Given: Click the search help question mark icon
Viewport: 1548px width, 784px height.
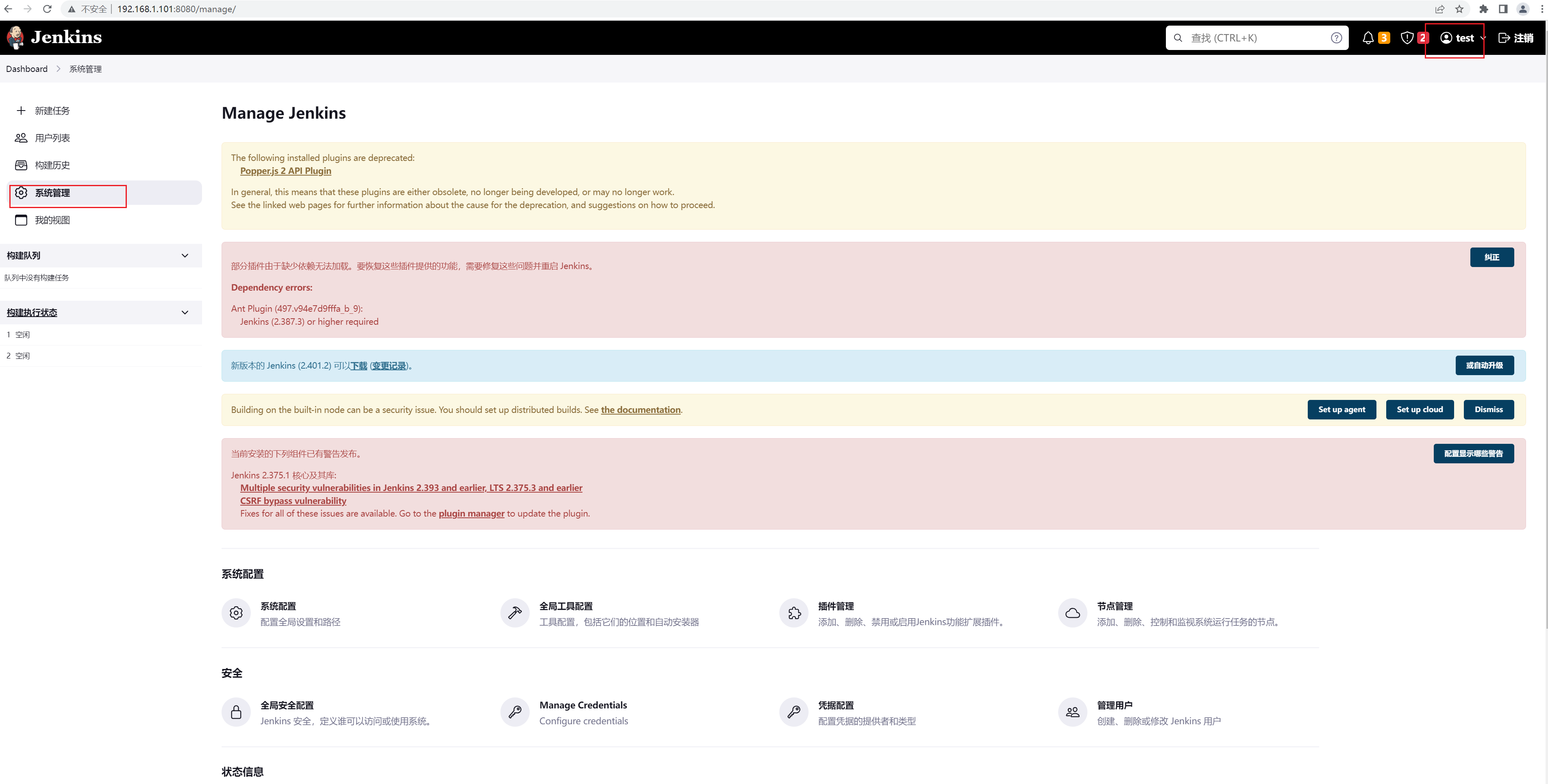Looking at the screenshot, I should pos(1336,38).
